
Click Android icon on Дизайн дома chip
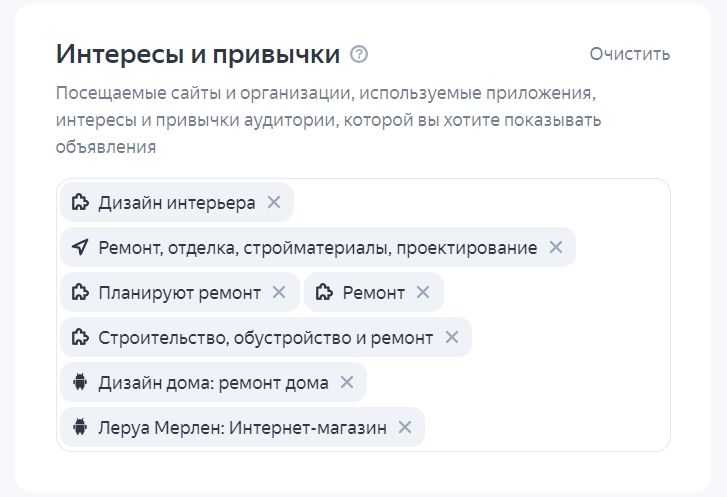80,382
